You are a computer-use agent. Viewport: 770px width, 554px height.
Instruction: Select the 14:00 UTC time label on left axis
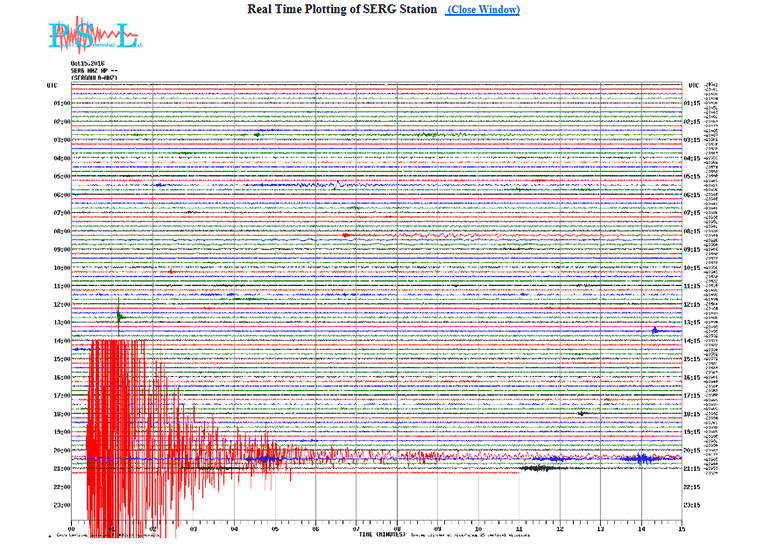click(x=59, y=341)
